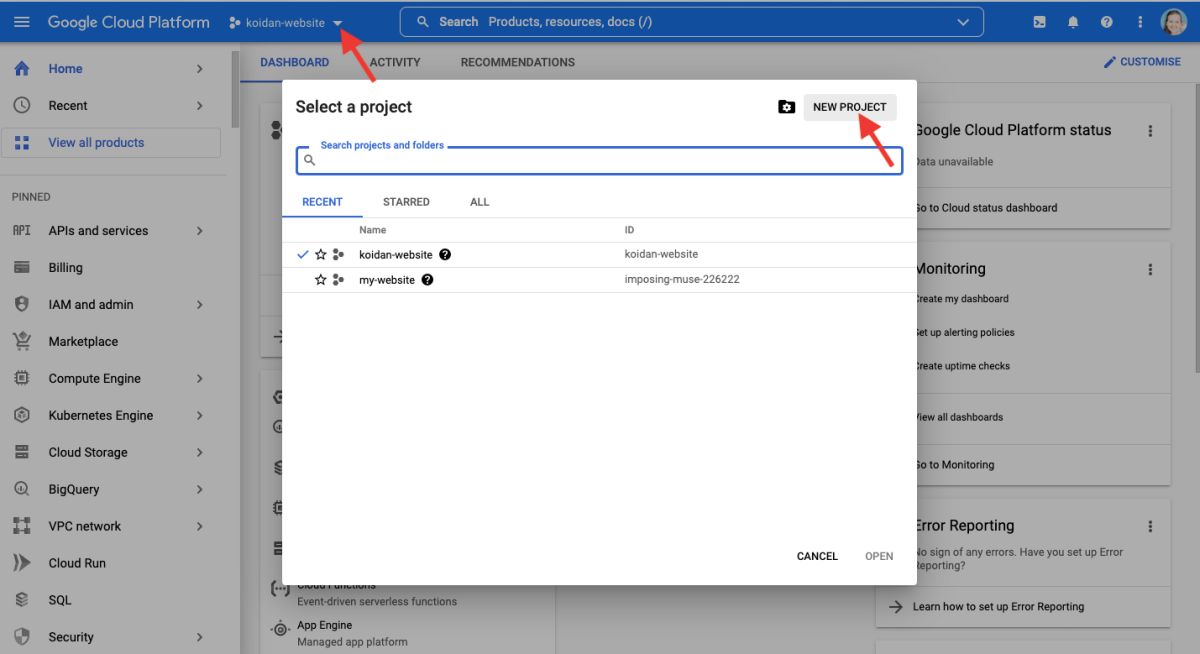
Task: Expand the Home submenu chevron
Action: [200, 69]
